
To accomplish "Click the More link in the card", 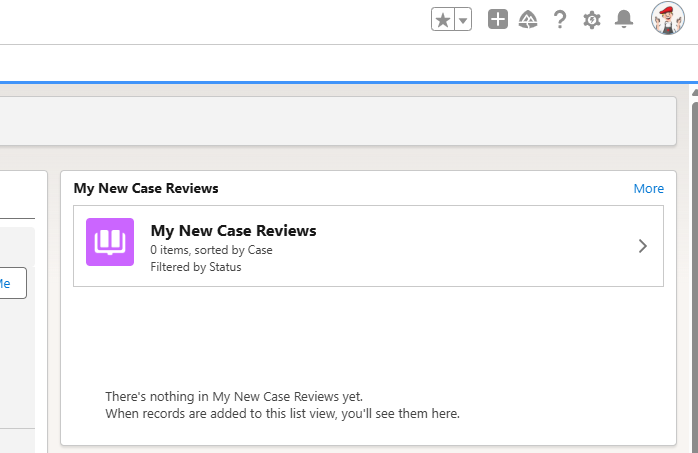I will tap(648, 188).
